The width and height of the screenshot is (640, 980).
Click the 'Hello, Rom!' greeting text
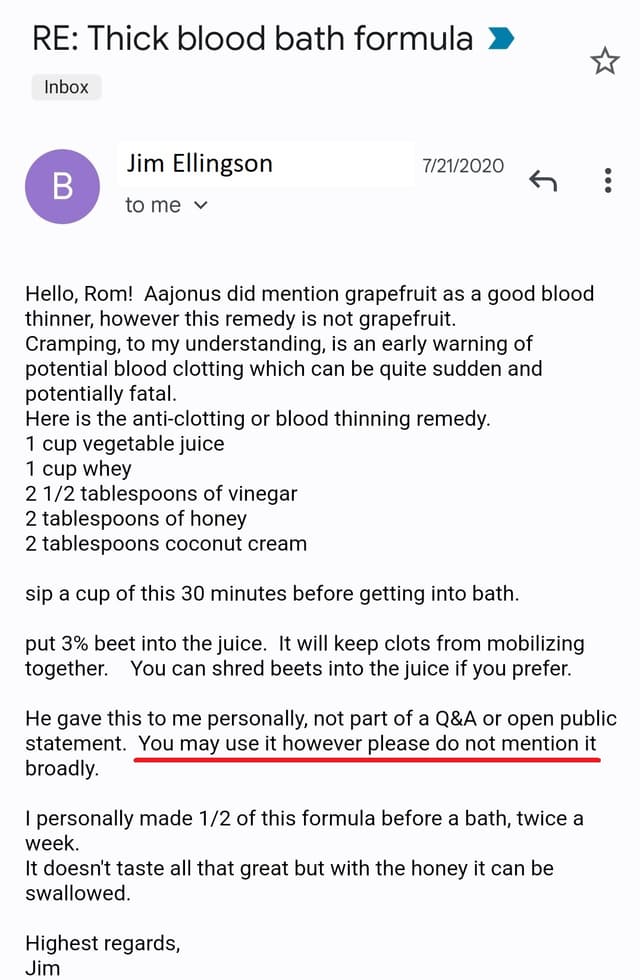(x=79, y=293)
